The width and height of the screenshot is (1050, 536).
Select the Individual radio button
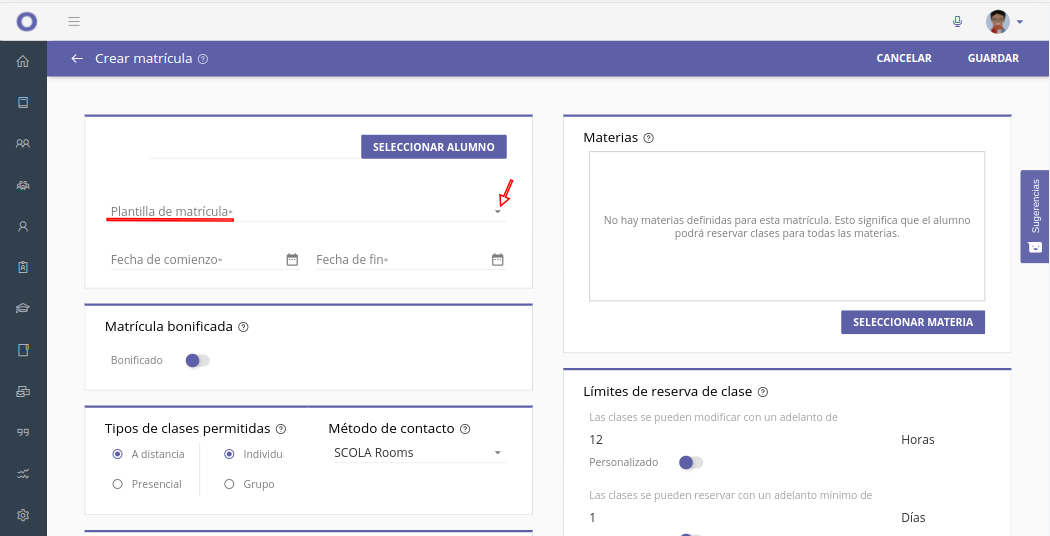tap(229, 454)
